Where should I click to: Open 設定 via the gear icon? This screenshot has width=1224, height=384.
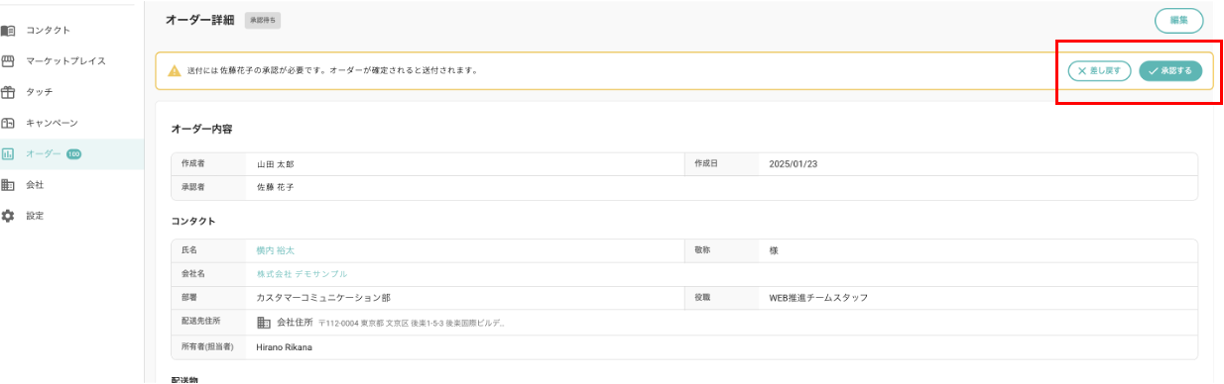tap(8, 215)
